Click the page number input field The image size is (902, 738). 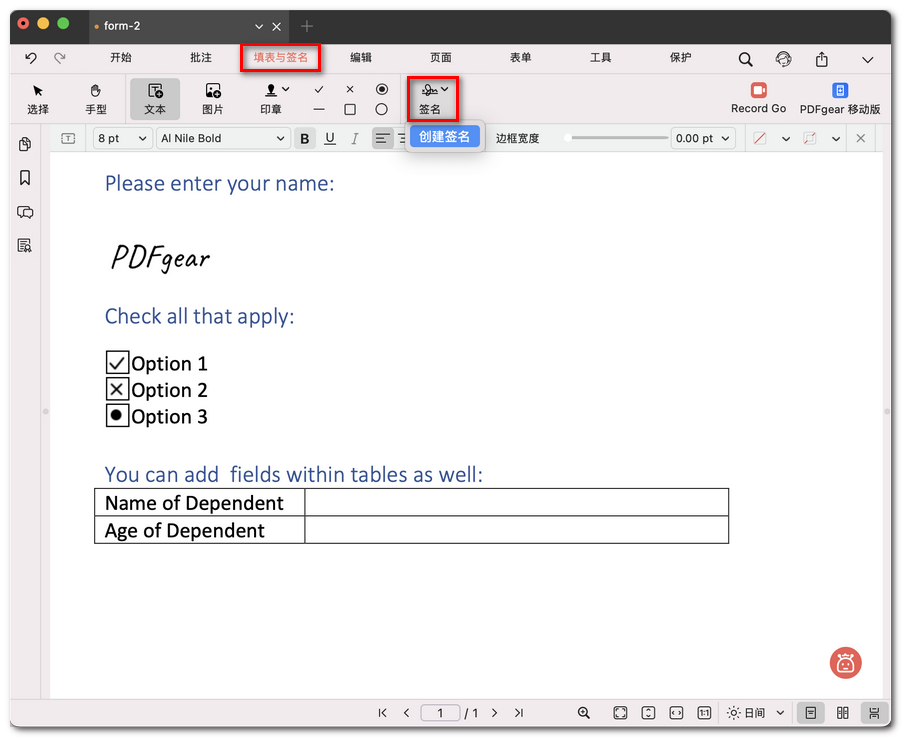(x=440, y=713)
